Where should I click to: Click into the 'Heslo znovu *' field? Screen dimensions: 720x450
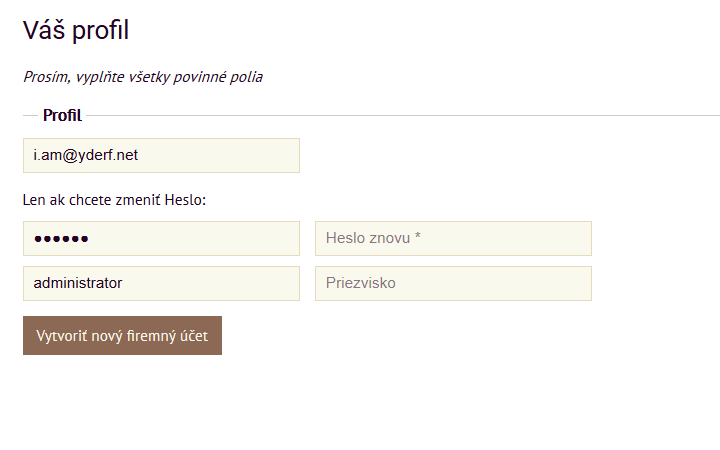coord(453,238)
